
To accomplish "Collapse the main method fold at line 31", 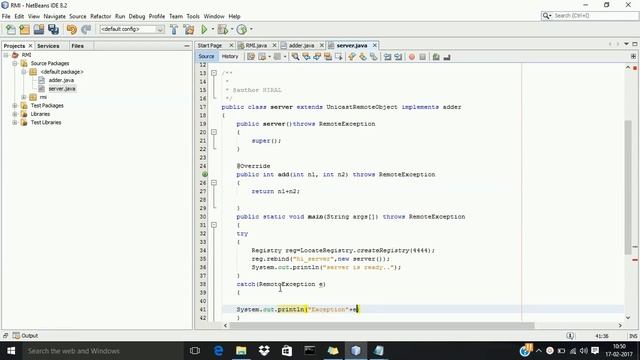I will tap(214, 225).
